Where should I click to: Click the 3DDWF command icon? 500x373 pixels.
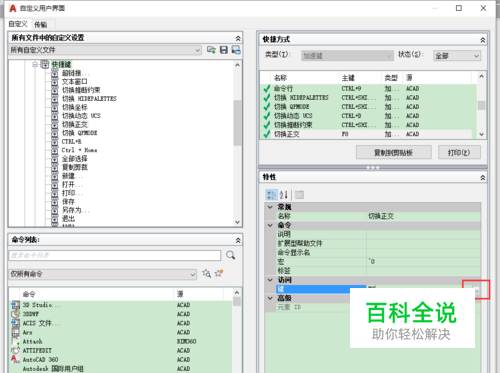pyautogui.click(x=15, y=314)
